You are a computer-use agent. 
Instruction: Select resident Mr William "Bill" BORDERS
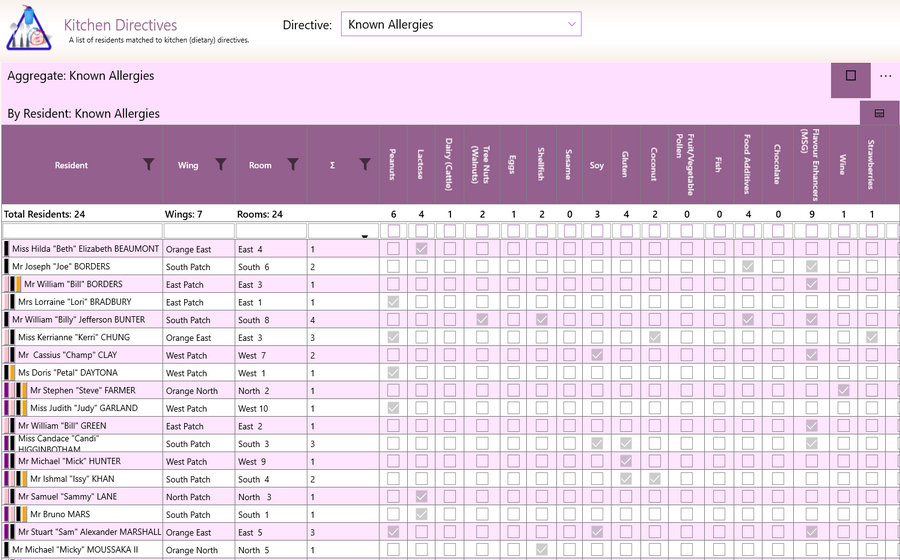pyautogui.click(x=73, y=284)
